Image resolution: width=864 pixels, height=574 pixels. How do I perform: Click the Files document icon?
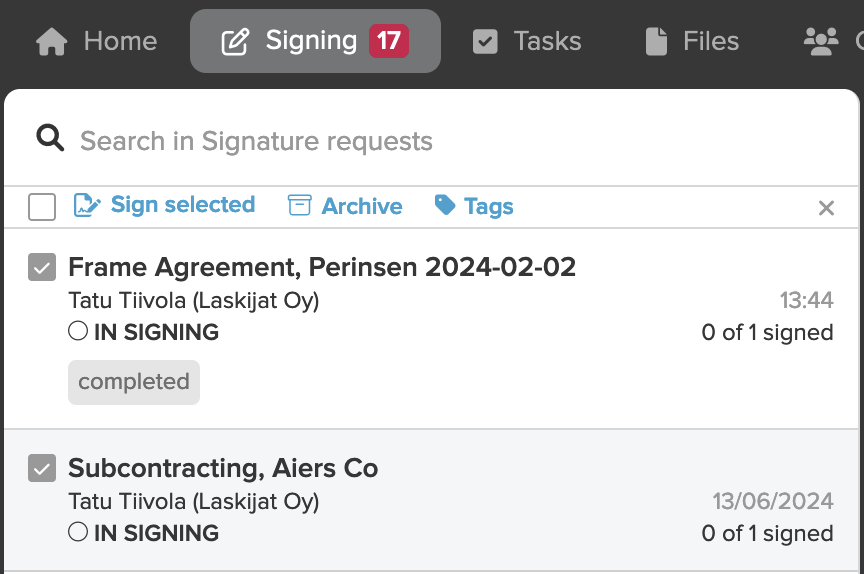pos(656,42)
